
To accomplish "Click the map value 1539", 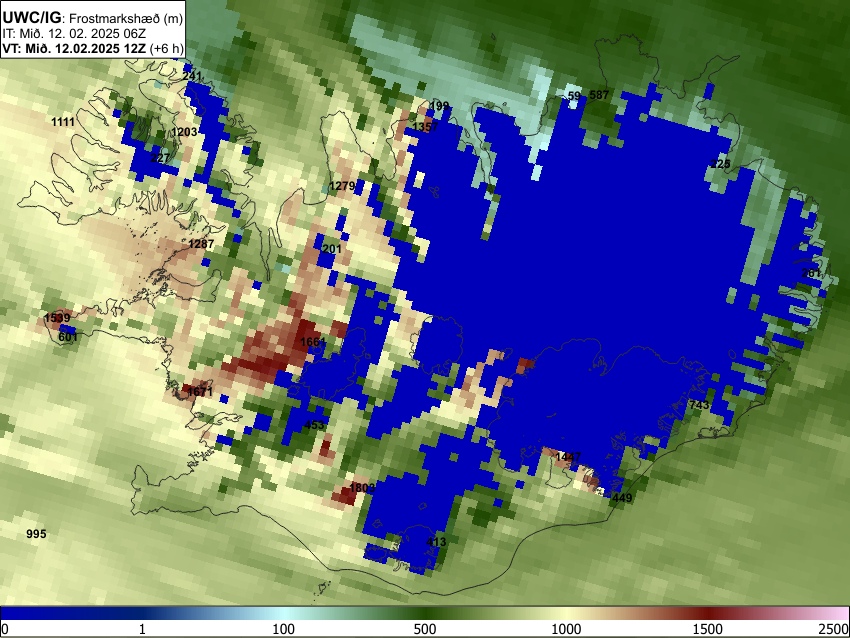I will [x=57, y=318].
